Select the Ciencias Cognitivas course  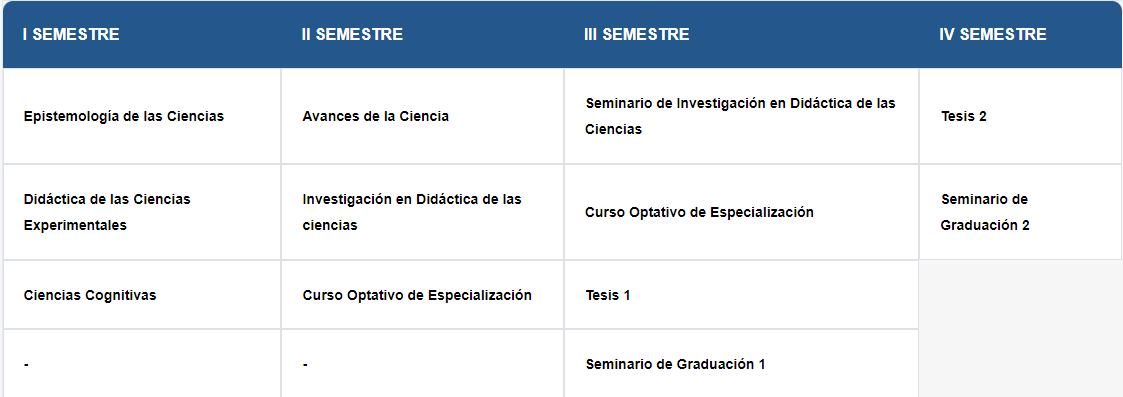pyautogui.click(x=90, y=295)
